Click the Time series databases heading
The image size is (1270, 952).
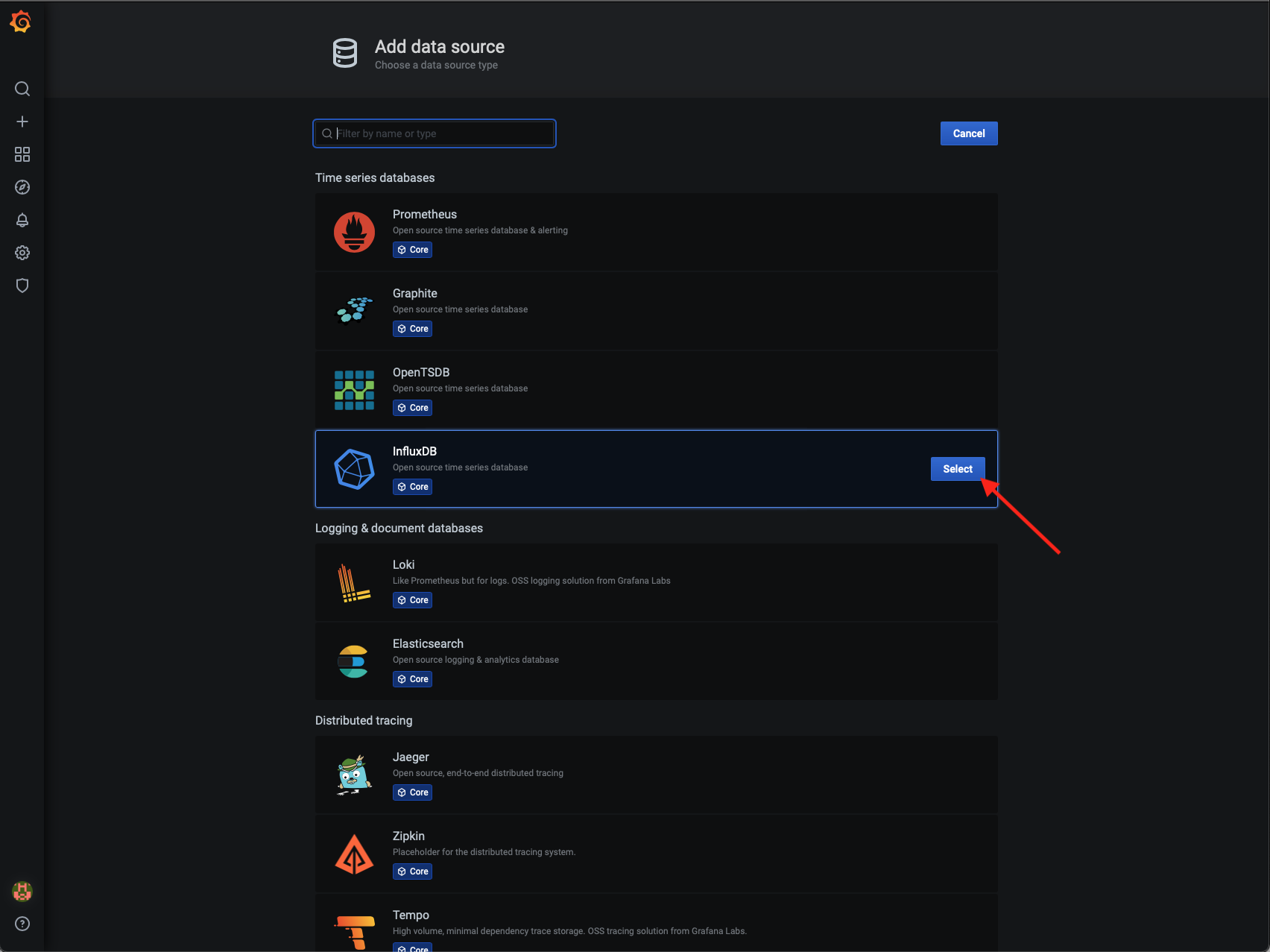(x=375, y=177)
